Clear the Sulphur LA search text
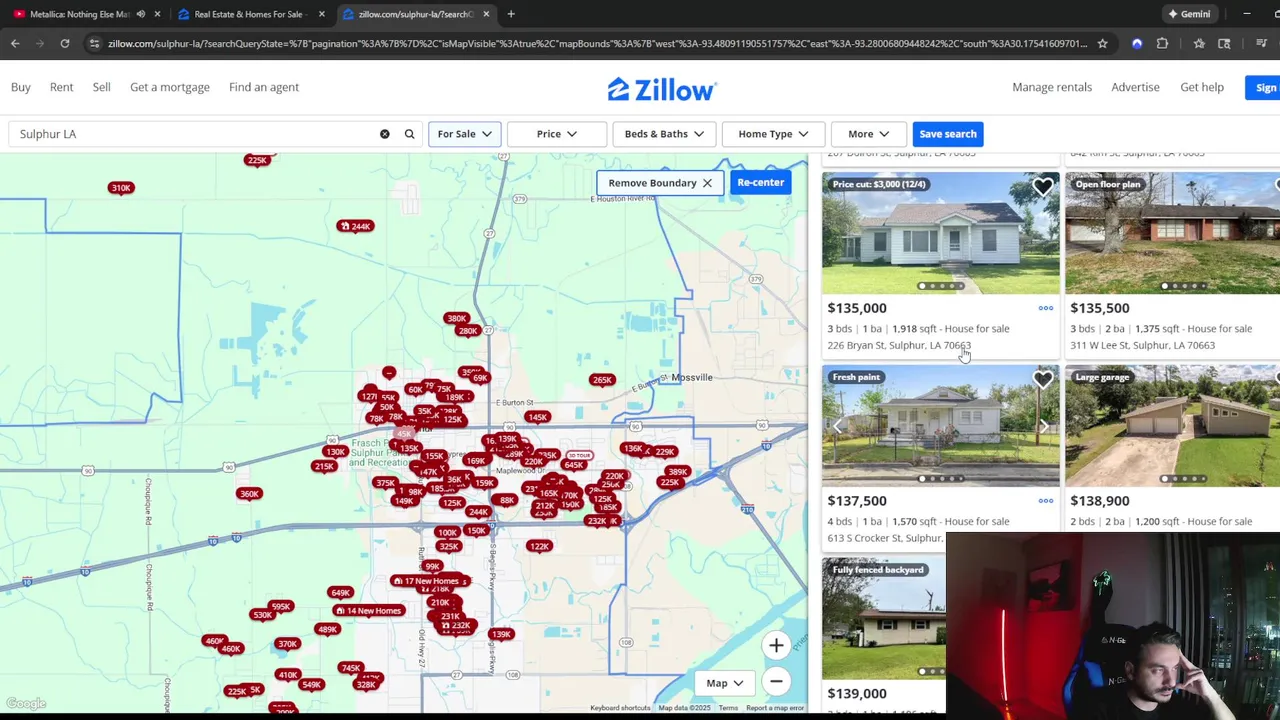 point(384,134)
